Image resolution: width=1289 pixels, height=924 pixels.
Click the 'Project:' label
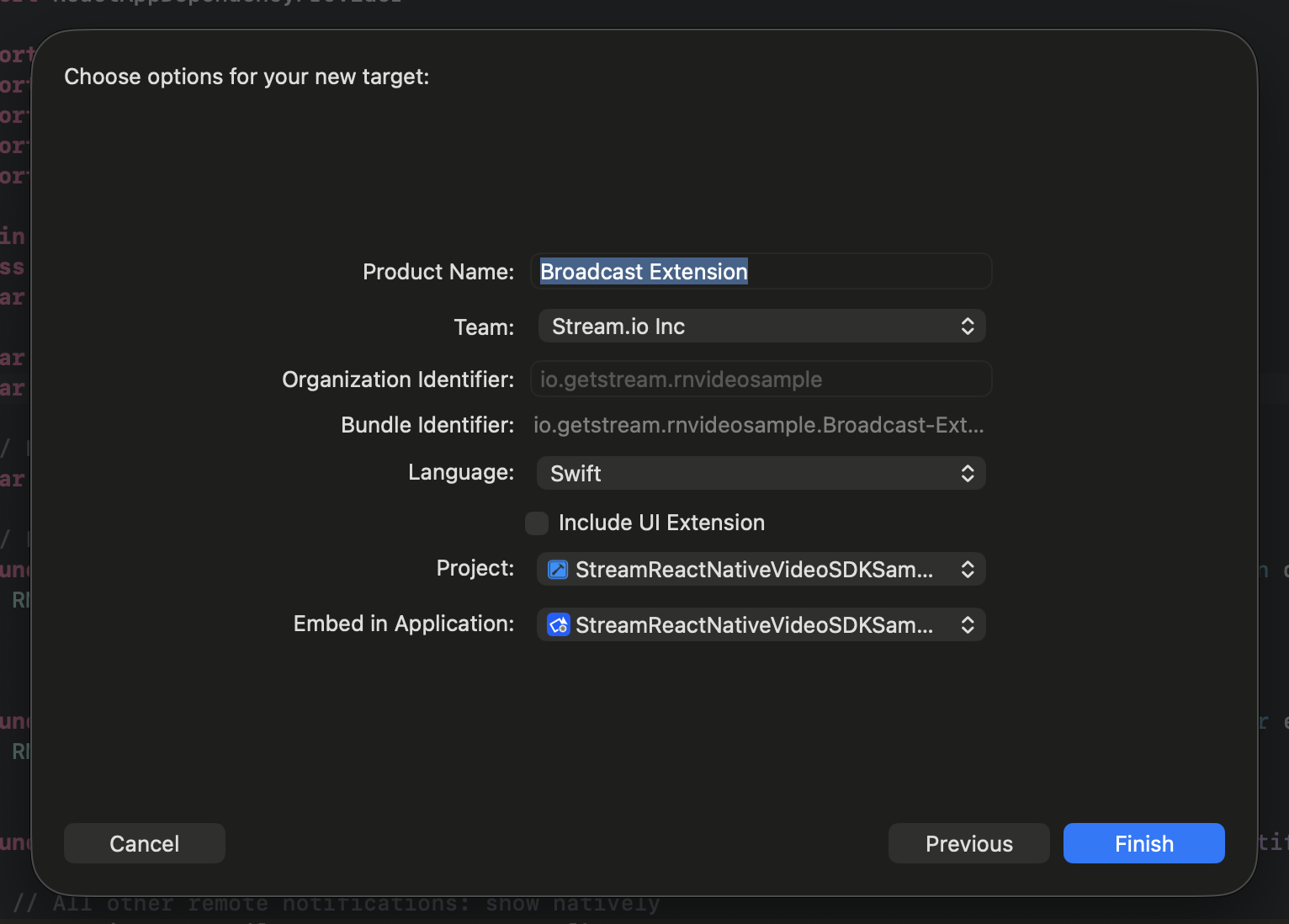click(x=475, y=568)
